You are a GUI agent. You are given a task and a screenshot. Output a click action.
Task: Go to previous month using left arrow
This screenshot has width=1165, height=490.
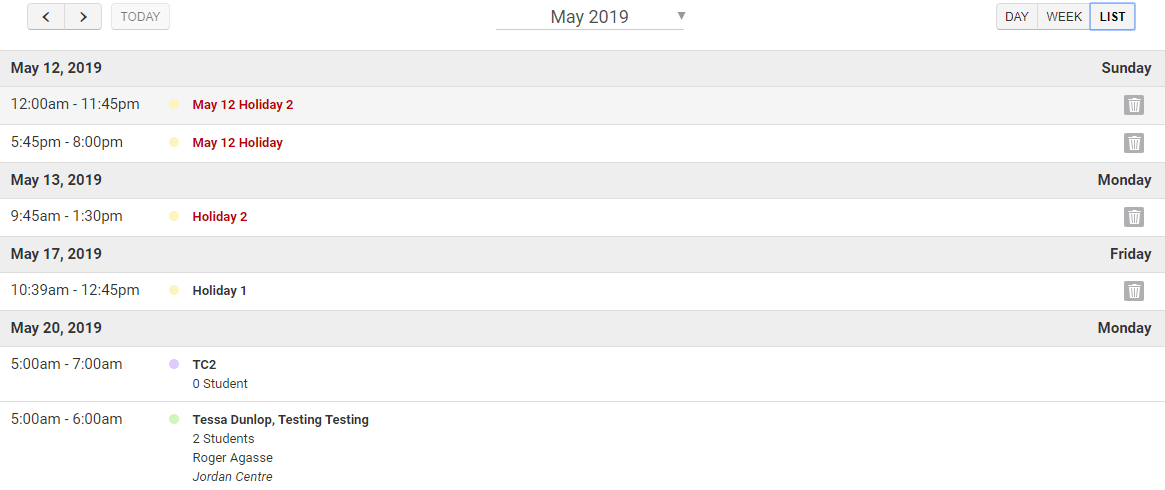pos(46,17)
